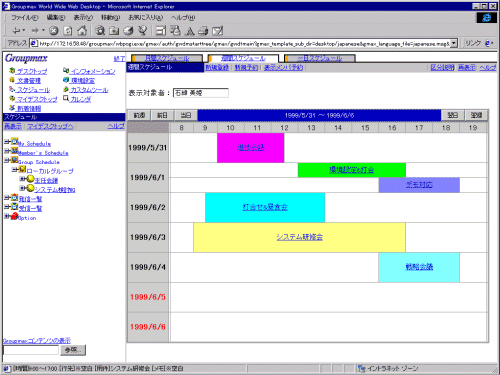Click the empty field left of 参照
The image size is (500, 375).
tap(31, 350)
